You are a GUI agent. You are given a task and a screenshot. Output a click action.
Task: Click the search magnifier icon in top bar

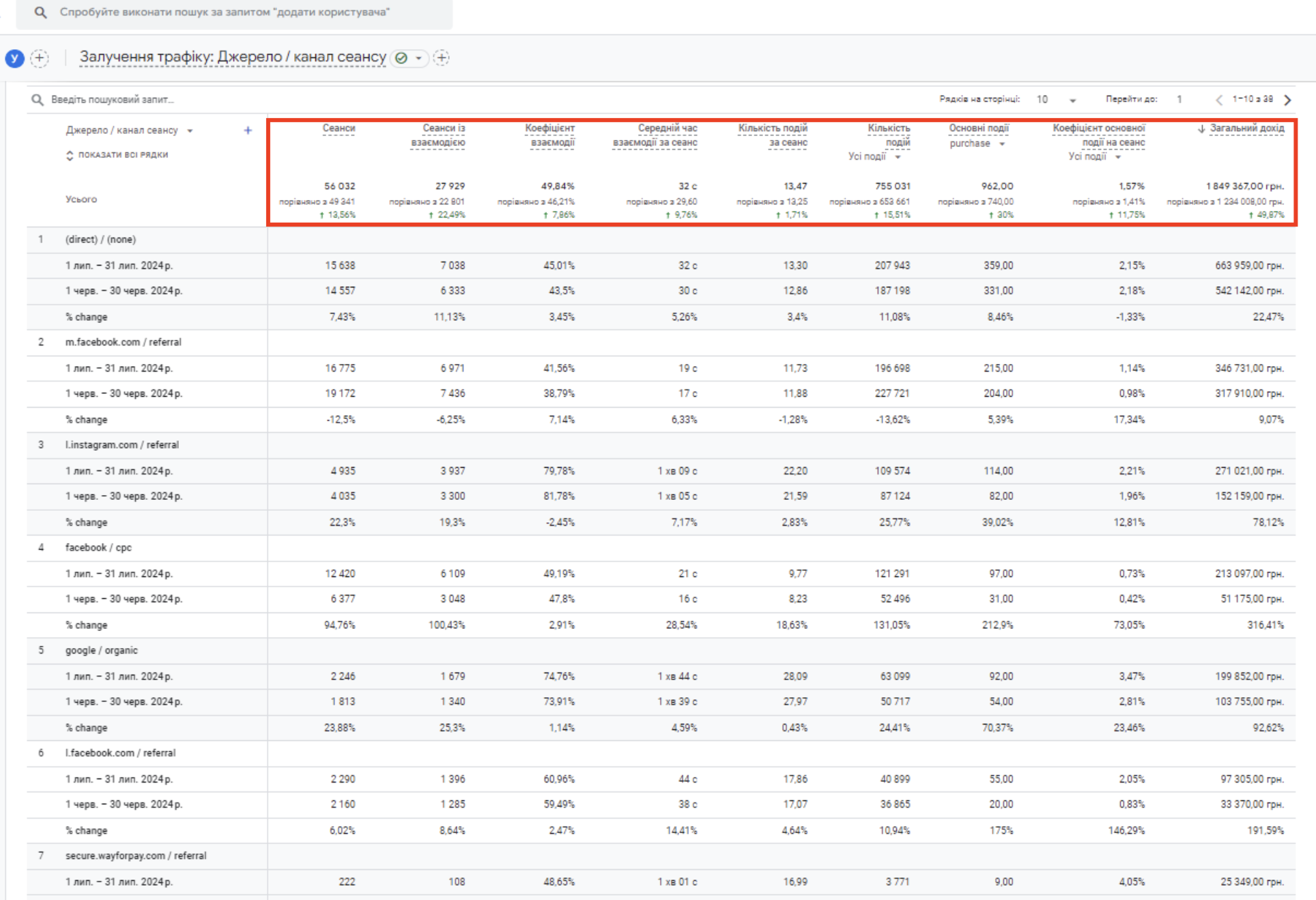pyautogui.click(x=41, y=12)
